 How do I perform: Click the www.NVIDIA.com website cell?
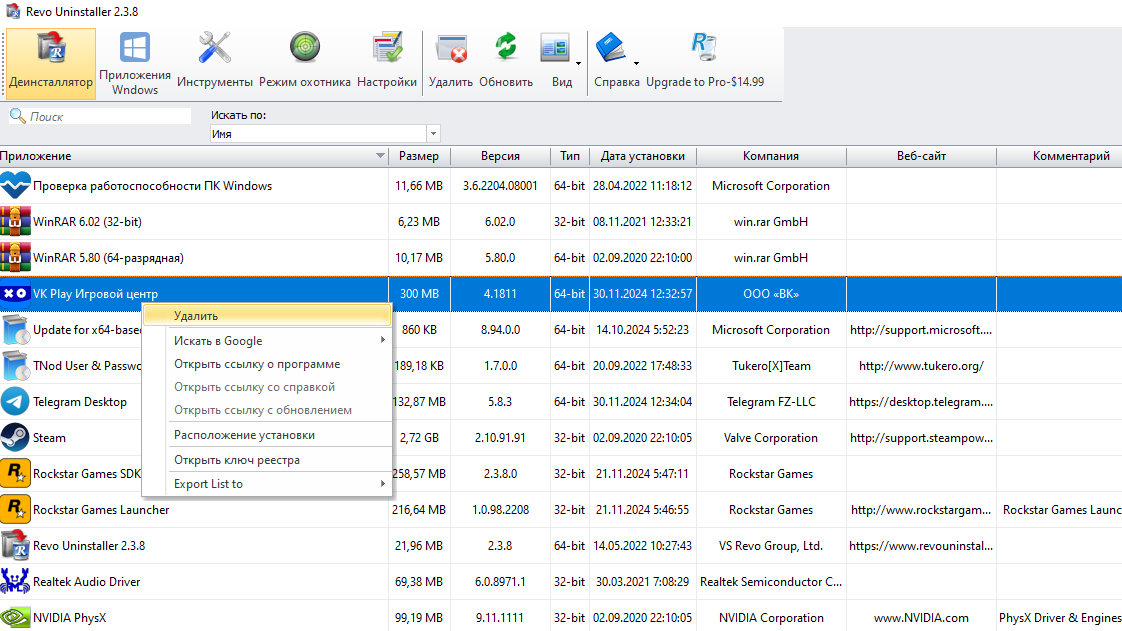point(921,617)
